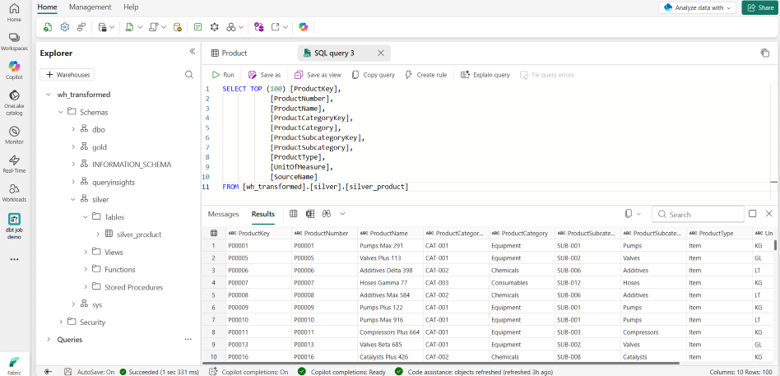Collapse the Explorer pane with the double chevron
The height and width of the screenshot is (376, 780).
pos(193,52)
